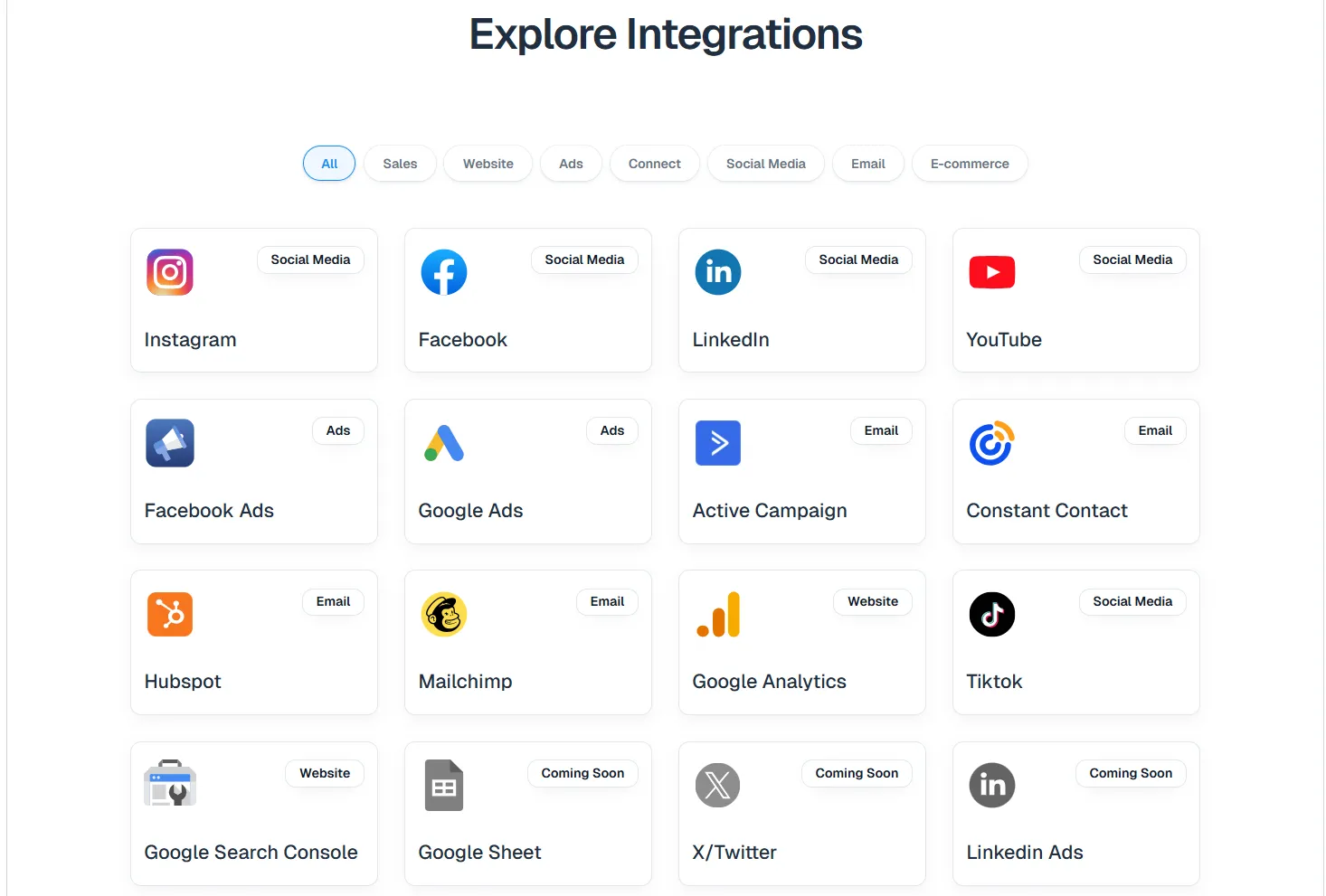Image resolution: width=1326 pixels, height=896 pixels.
Task: Click the Coming Soon badge on X/Twitter
Action: pyautogui.click(x=857, y=773)
